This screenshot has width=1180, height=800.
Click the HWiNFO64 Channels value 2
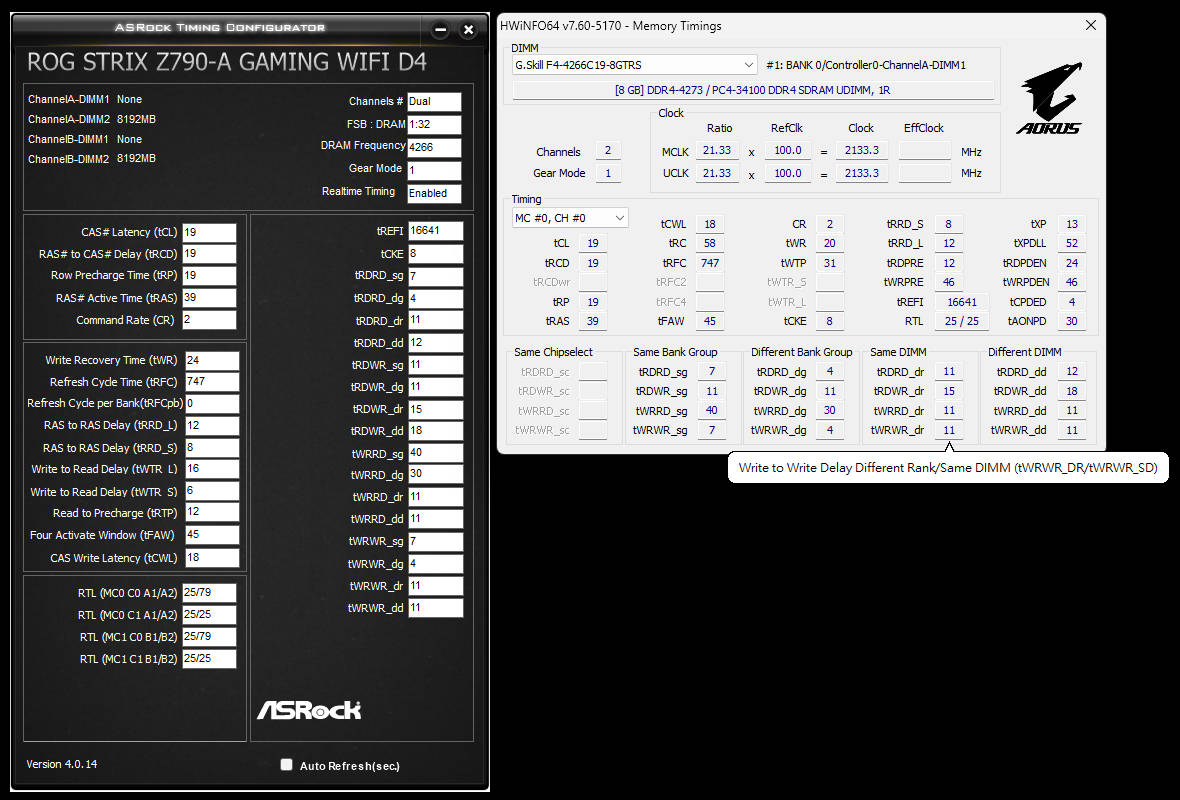pos(608,151)
